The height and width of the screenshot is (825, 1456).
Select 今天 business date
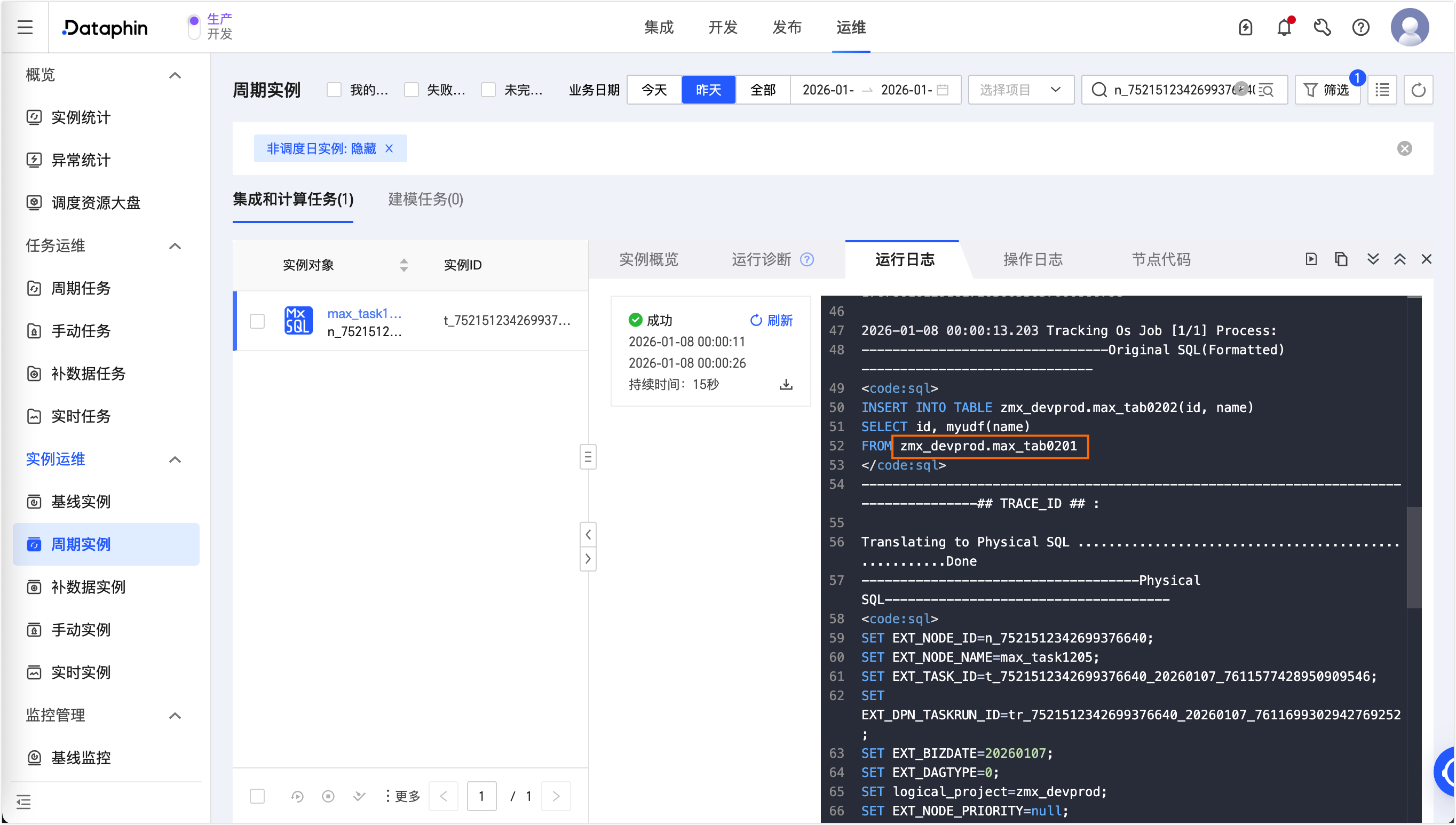point(654,90)
